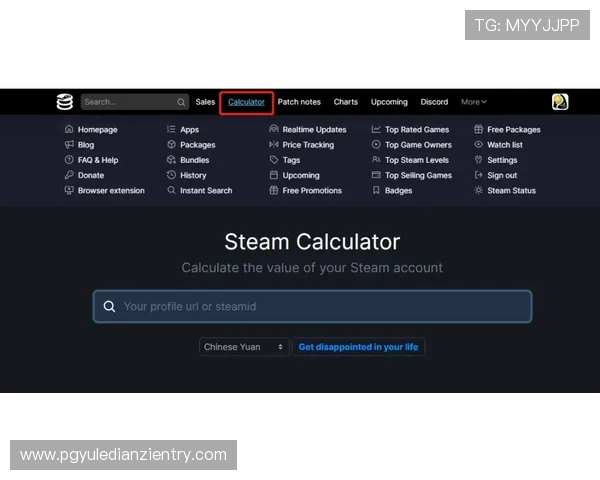Screen dimensions: 600x480
Task: Click Get disappointed in your life button
Action: [358, 347]
